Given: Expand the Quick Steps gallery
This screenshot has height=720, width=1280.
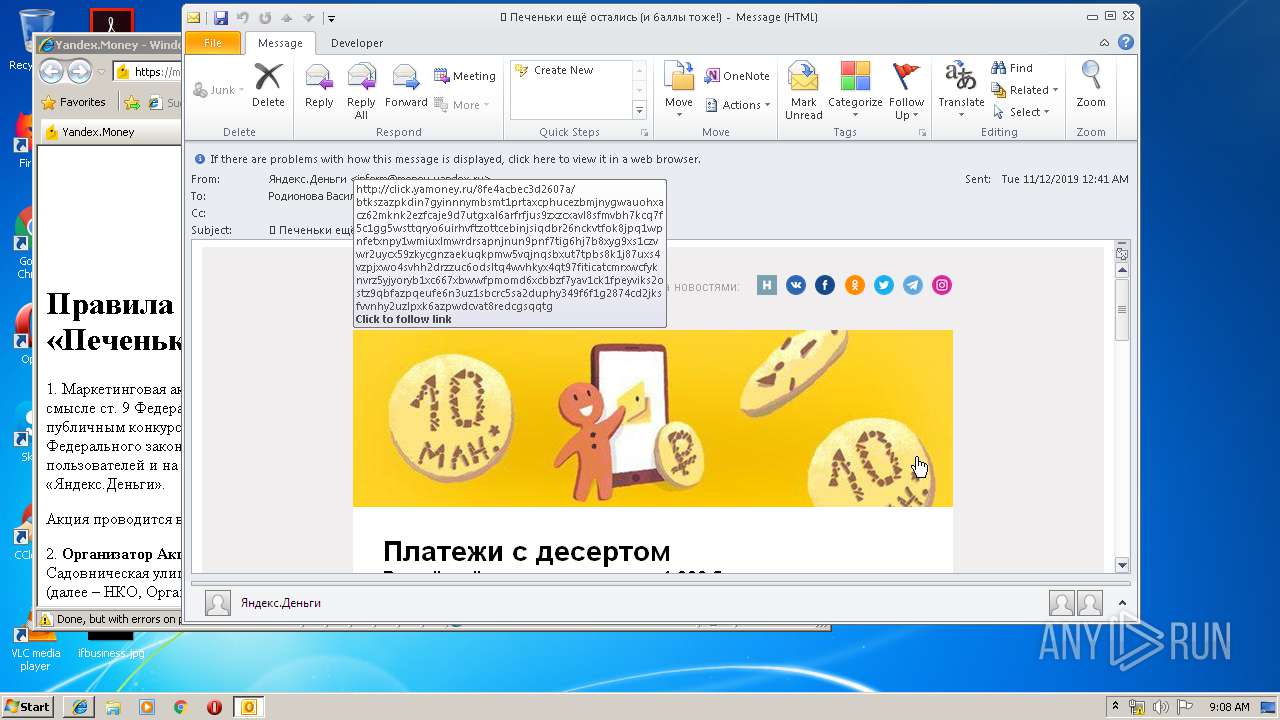Looking at the screenshot, I should click(640, 111).
